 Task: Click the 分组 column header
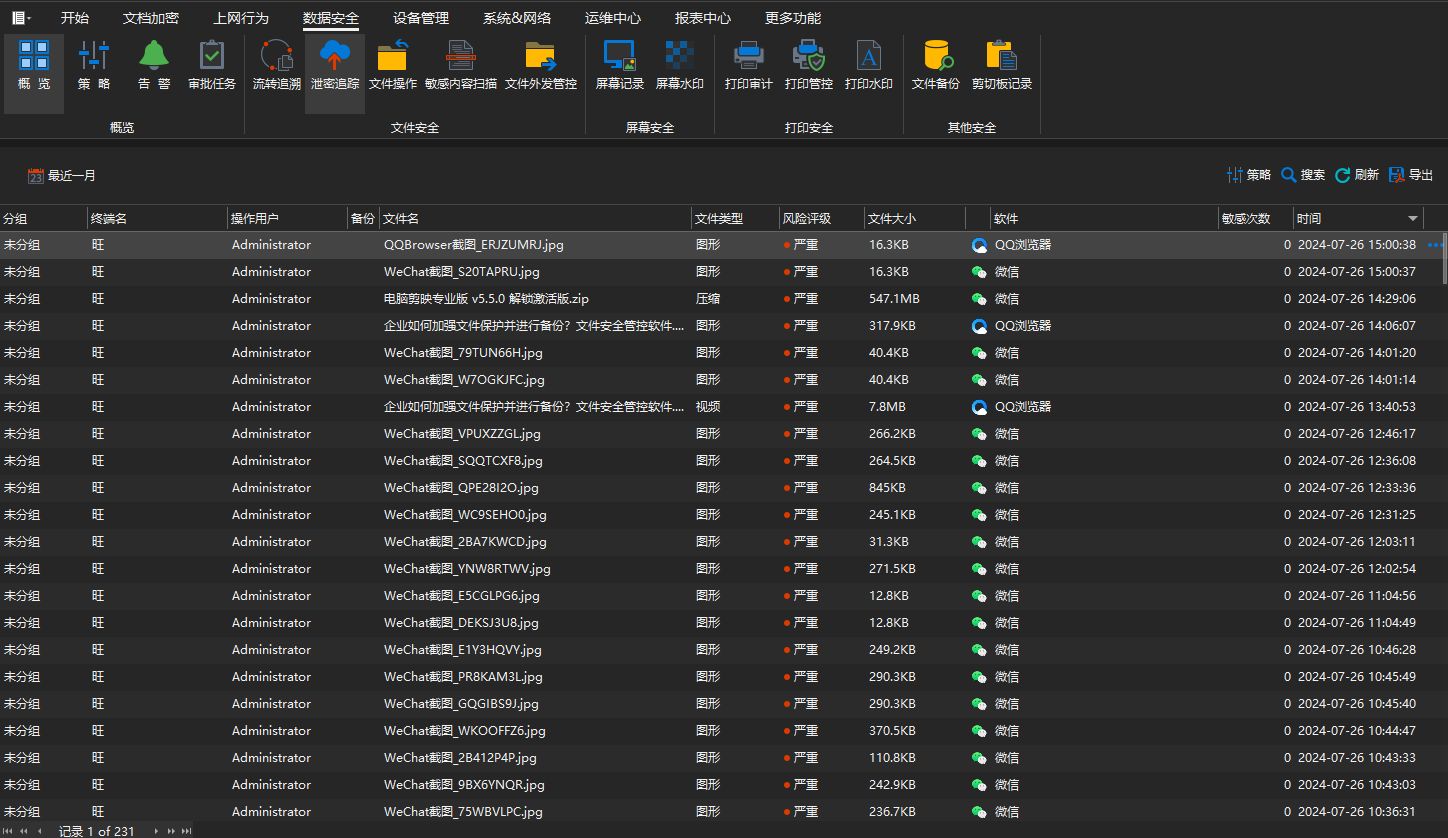click(43, 218)
